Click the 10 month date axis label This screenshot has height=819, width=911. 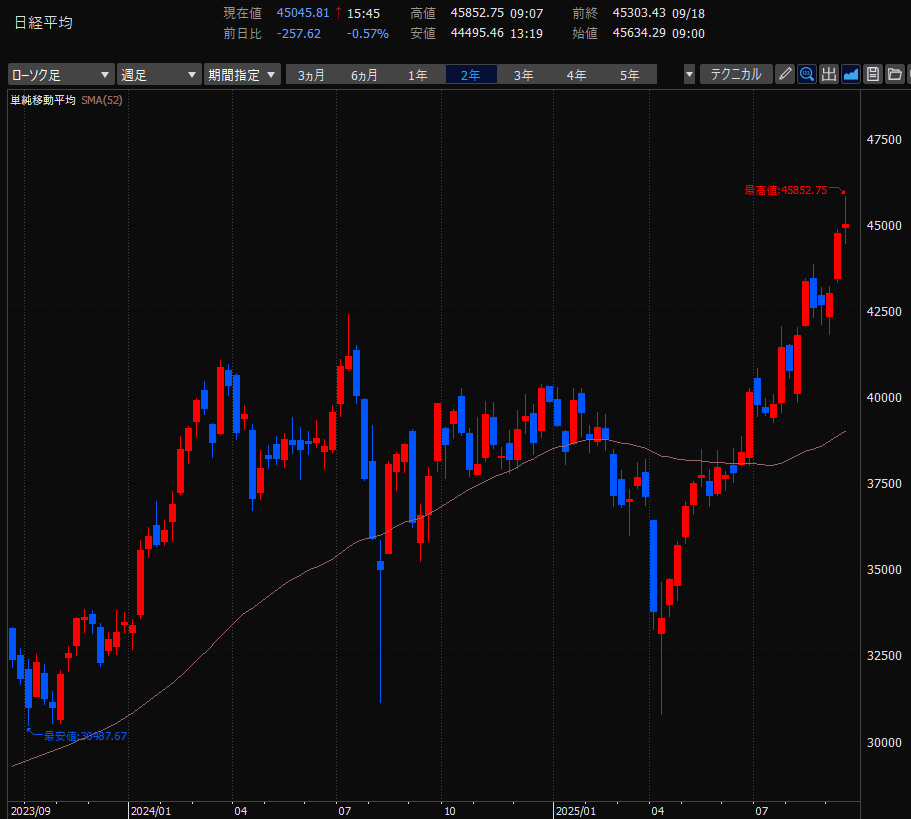tap(449, 811)
